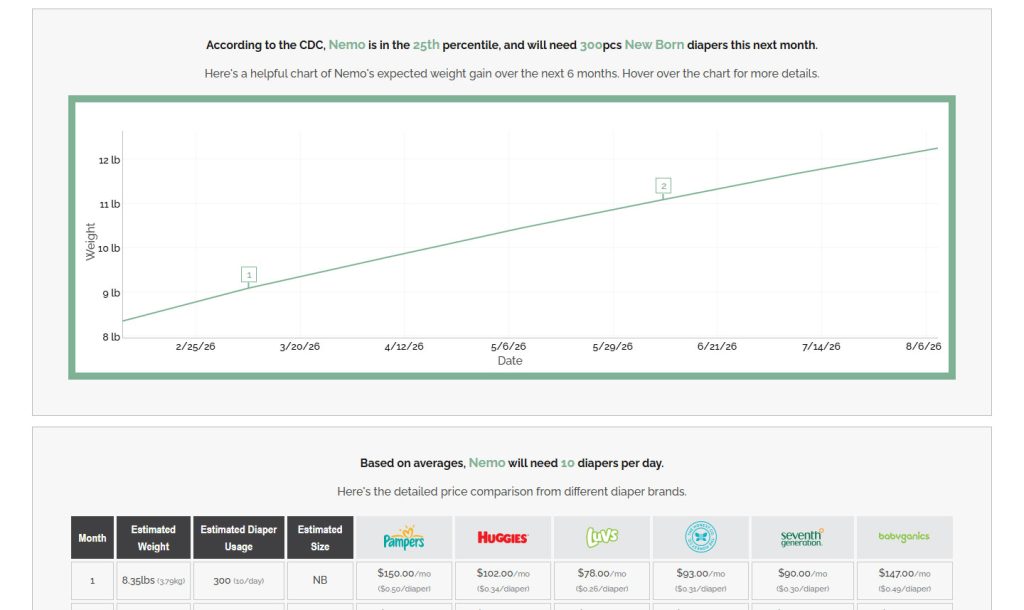This screenshot has height=610, width=1024.
Task: Select the $93.00/mo price cell
Action: click(700, 580)
